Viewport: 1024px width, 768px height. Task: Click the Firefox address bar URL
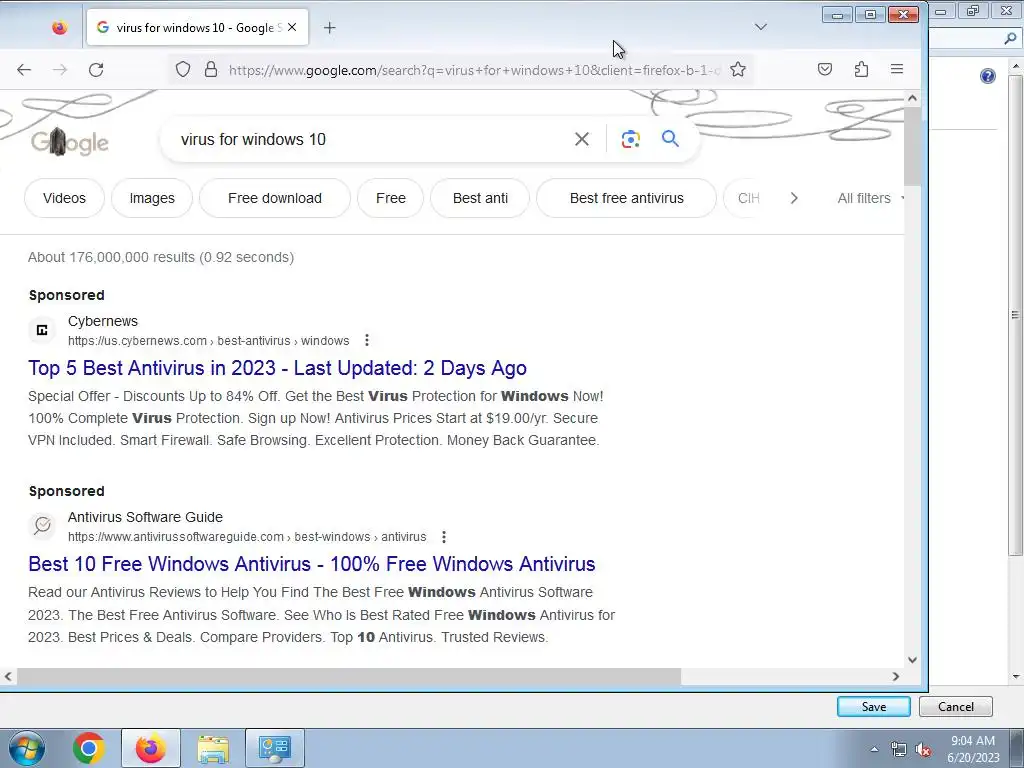click(474, 70)
